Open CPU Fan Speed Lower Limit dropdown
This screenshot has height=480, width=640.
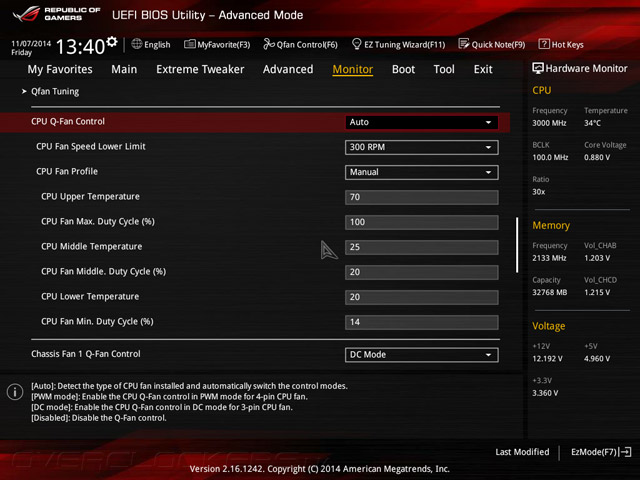point(422,147)
